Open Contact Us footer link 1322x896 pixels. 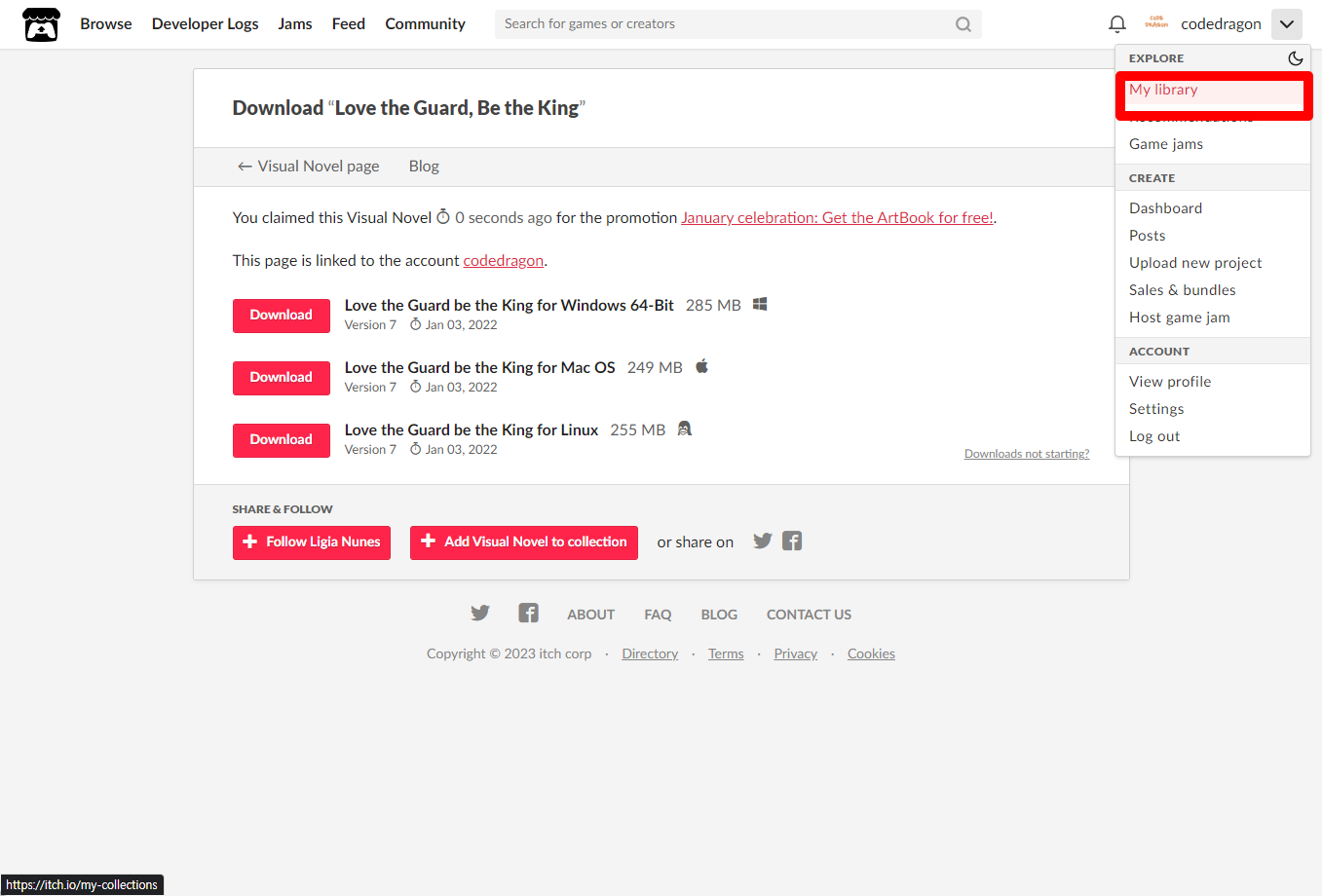tap(809, 615)
